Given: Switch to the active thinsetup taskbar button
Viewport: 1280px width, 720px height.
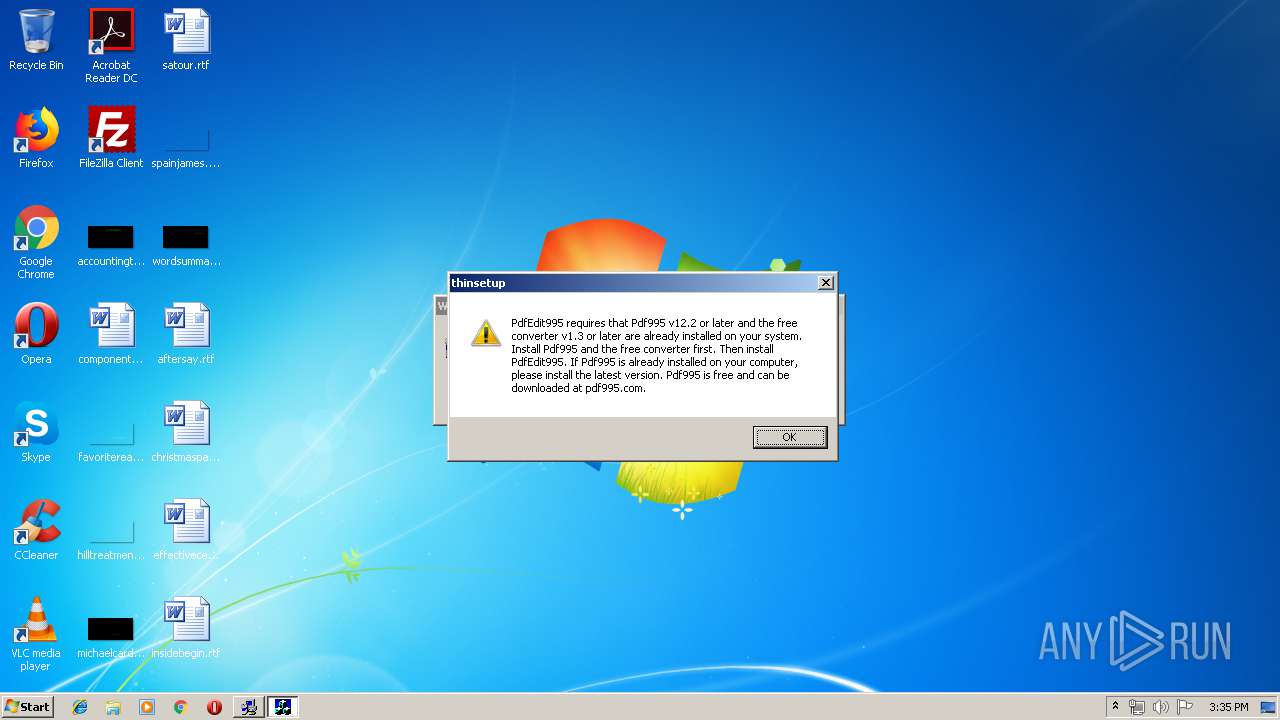Looking at the screenshot, I should (x=283, y=707).
